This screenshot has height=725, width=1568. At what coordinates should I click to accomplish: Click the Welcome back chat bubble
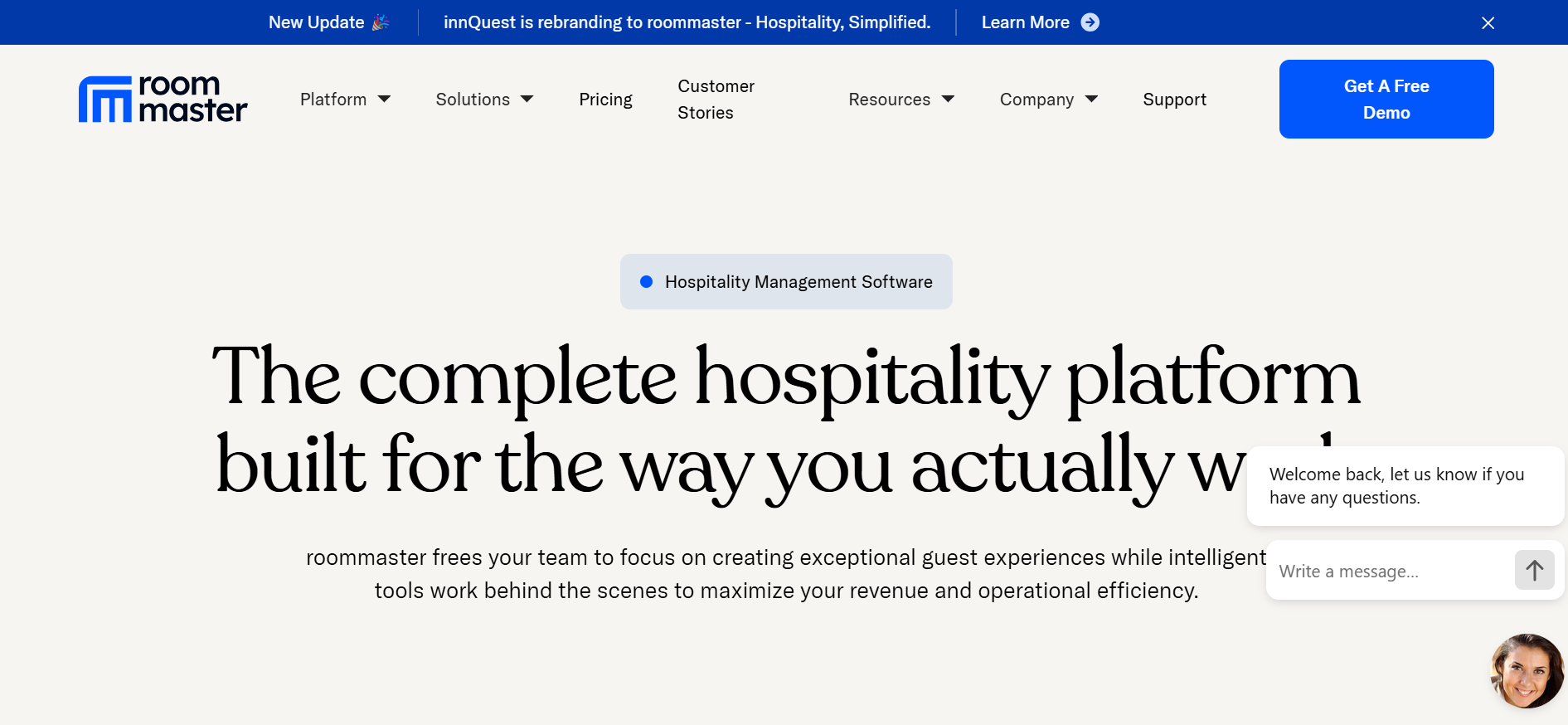coord(1405,486)
